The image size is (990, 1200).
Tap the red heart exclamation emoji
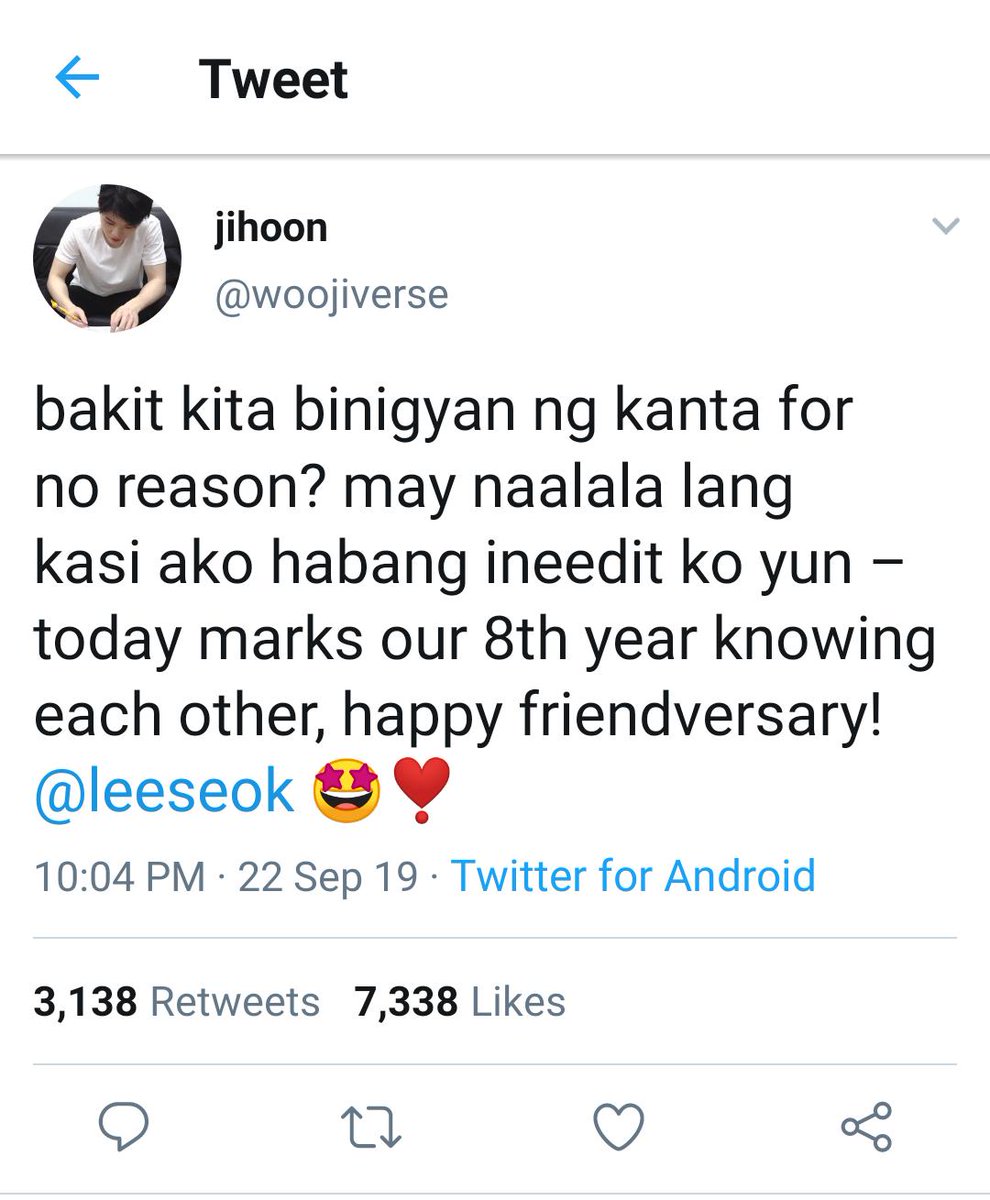point(422,790)
